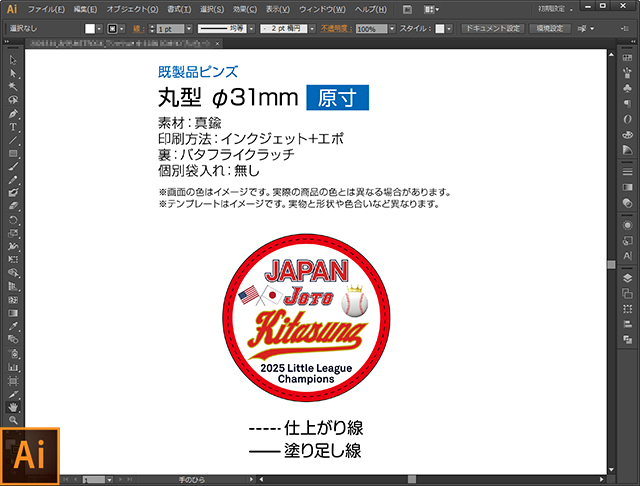Expand the opacity 100% dropdown
The image size is (640, 486).
tap(392, 29)
